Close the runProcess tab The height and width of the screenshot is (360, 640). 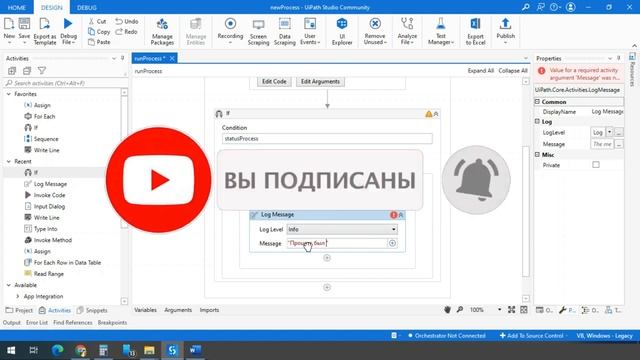[172, 58]
